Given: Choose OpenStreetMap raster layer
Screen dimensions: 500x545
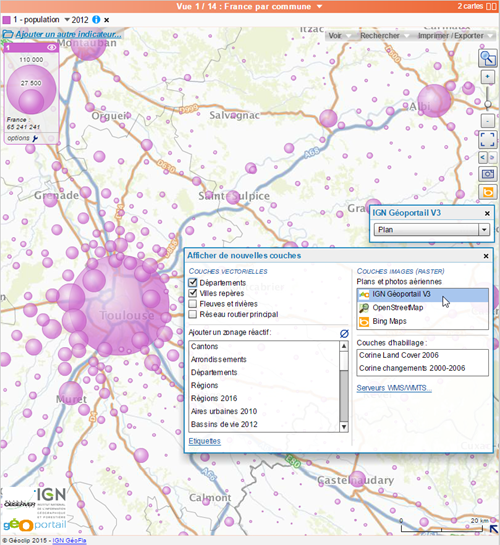Looking at the screenshot, I should click(x=423, y=308).
